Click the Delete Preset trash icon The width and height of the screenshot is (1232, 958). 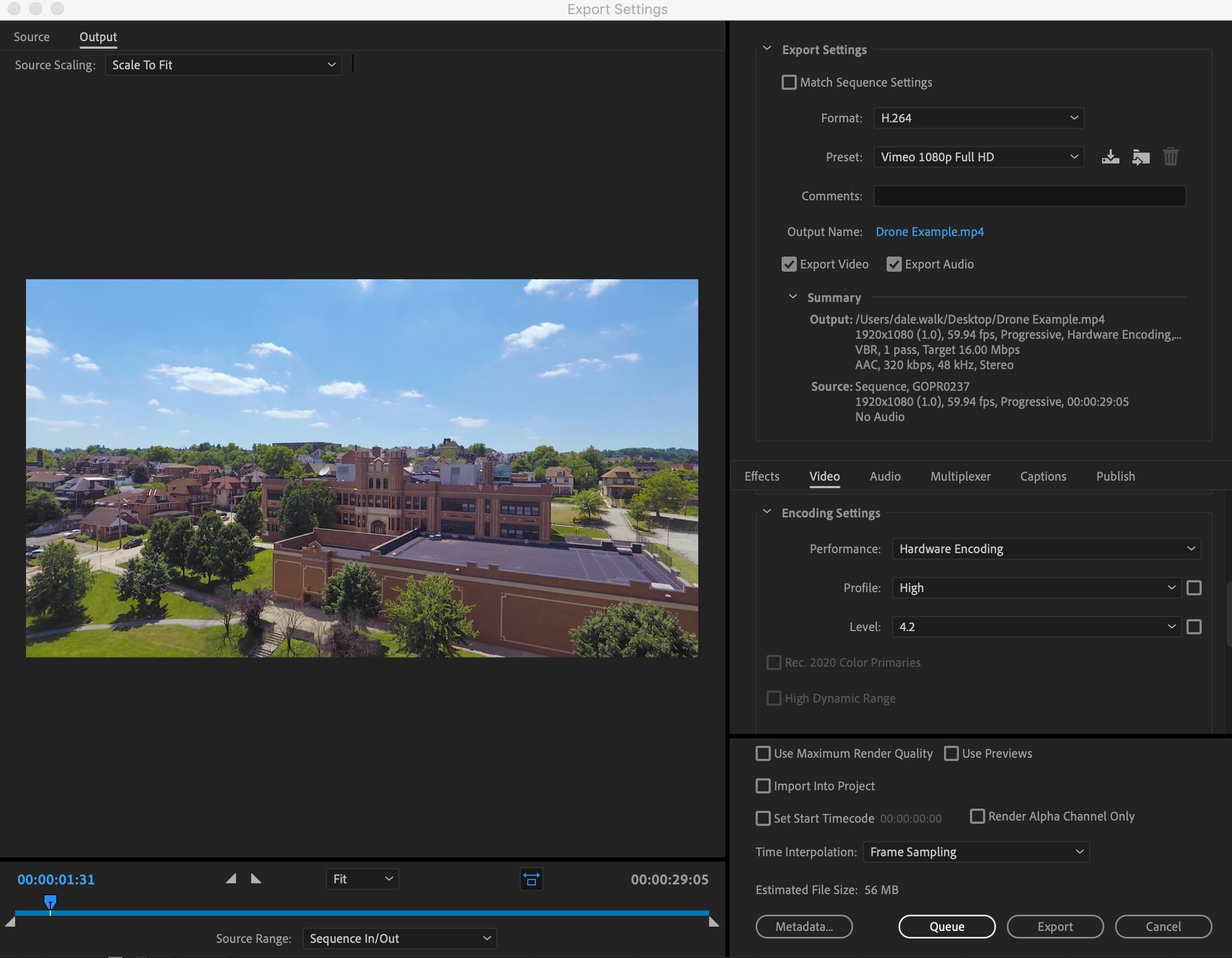[1170, 157]
